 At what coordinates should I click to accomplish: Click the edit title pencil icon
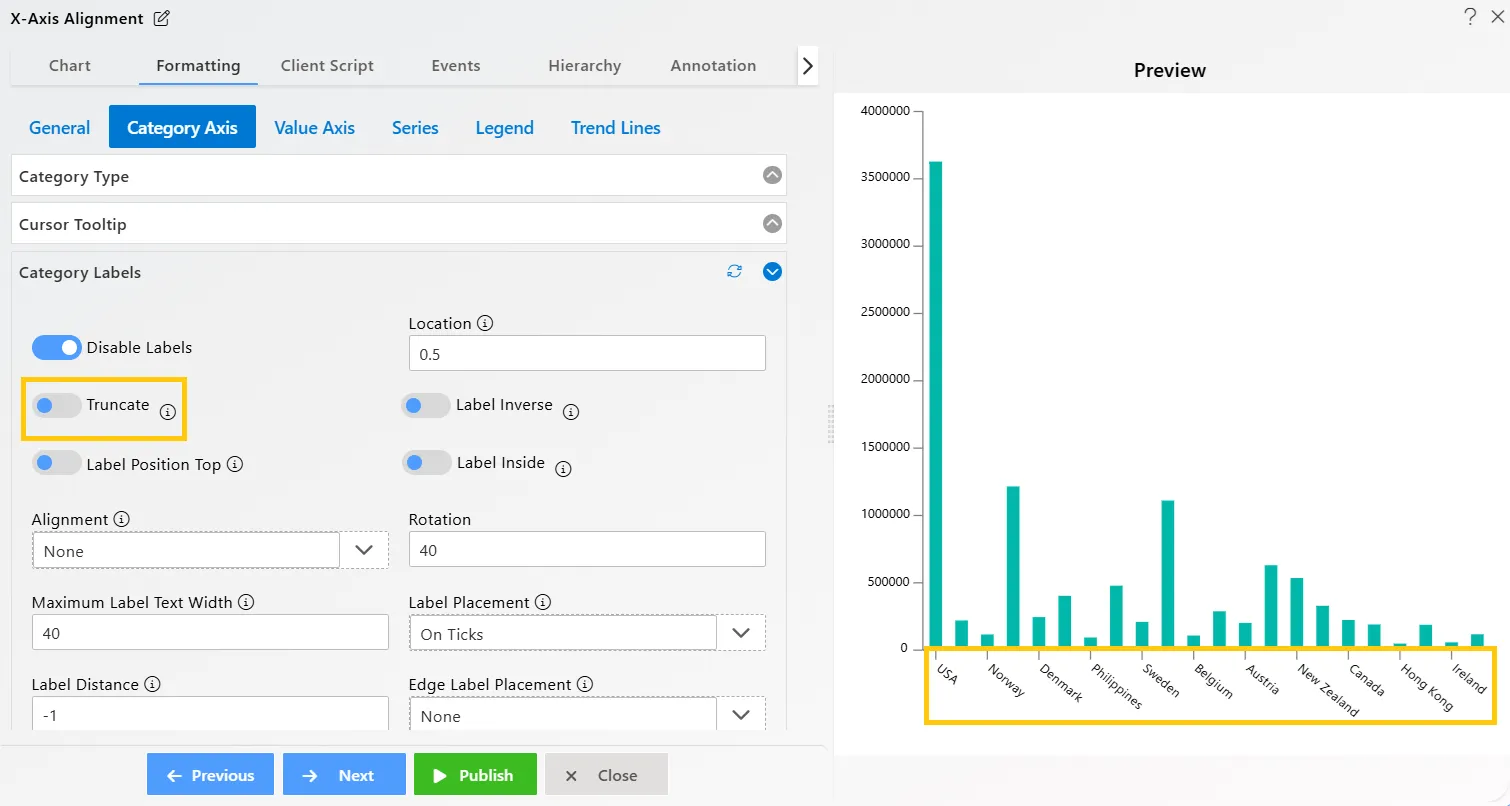pyautogui.click(x=162, y=18)
